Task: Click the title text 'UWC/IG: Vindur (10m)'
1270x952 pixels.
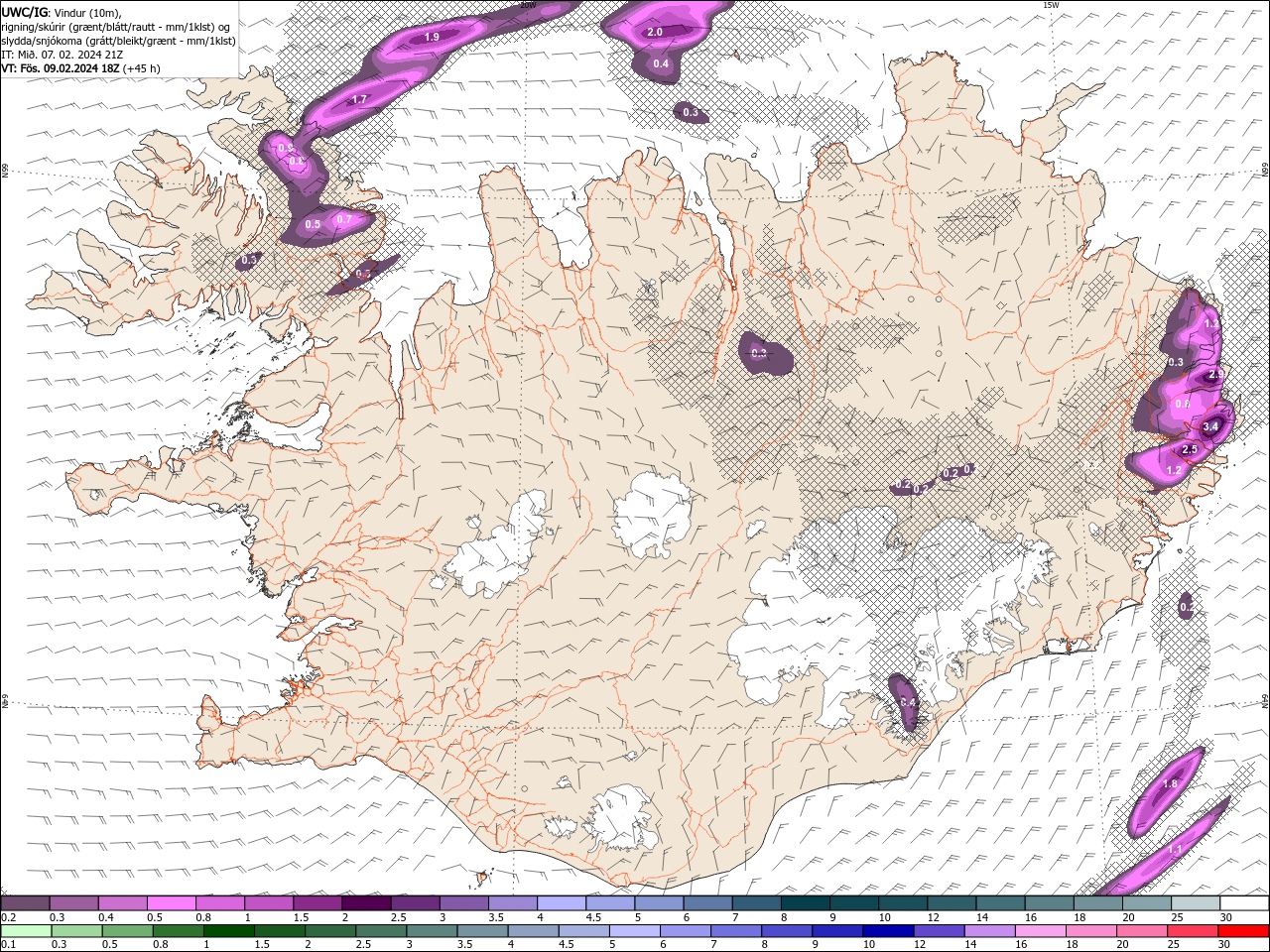Action: pos(60,12)
